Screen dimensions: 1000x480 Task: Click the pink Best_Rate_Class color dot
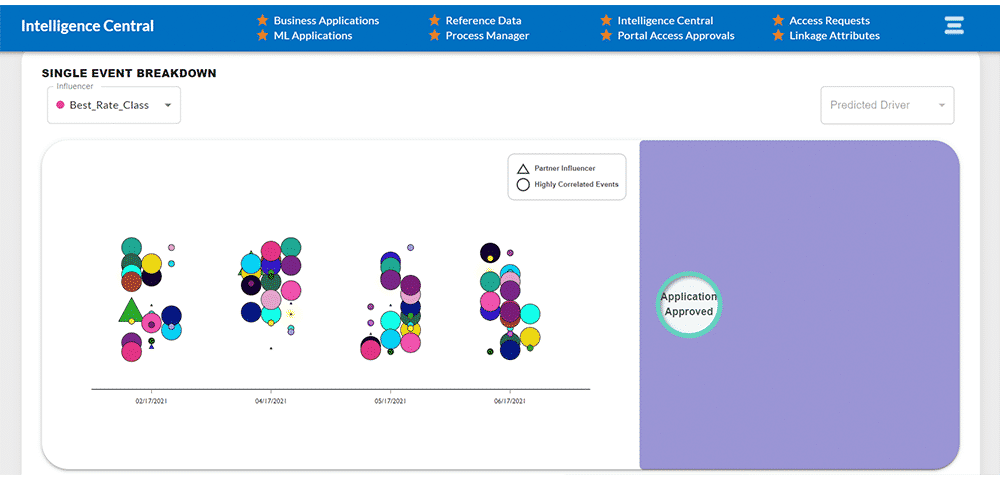tap(61, 105)
